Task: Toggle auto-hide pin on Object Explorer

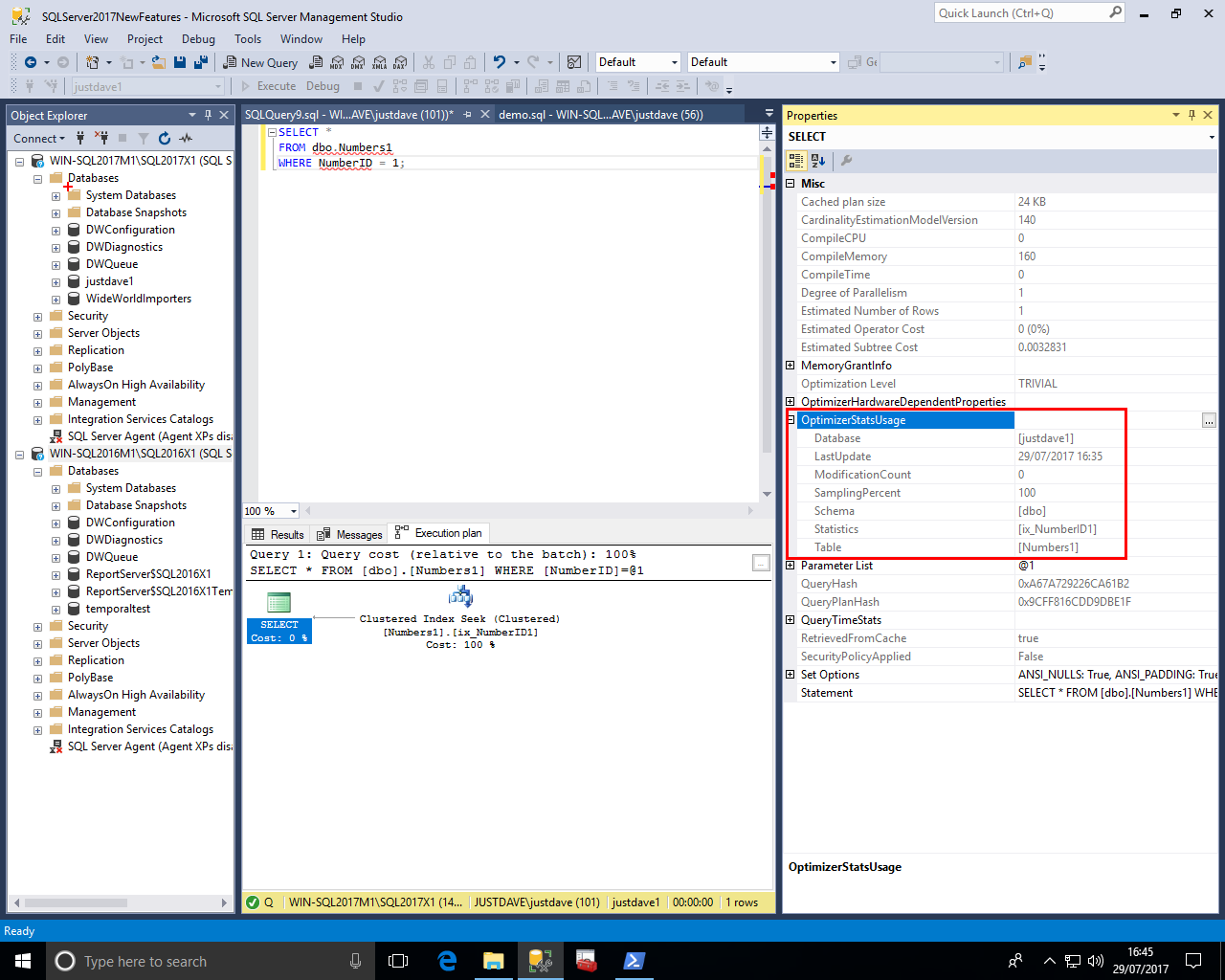Action: click(208, 115)
